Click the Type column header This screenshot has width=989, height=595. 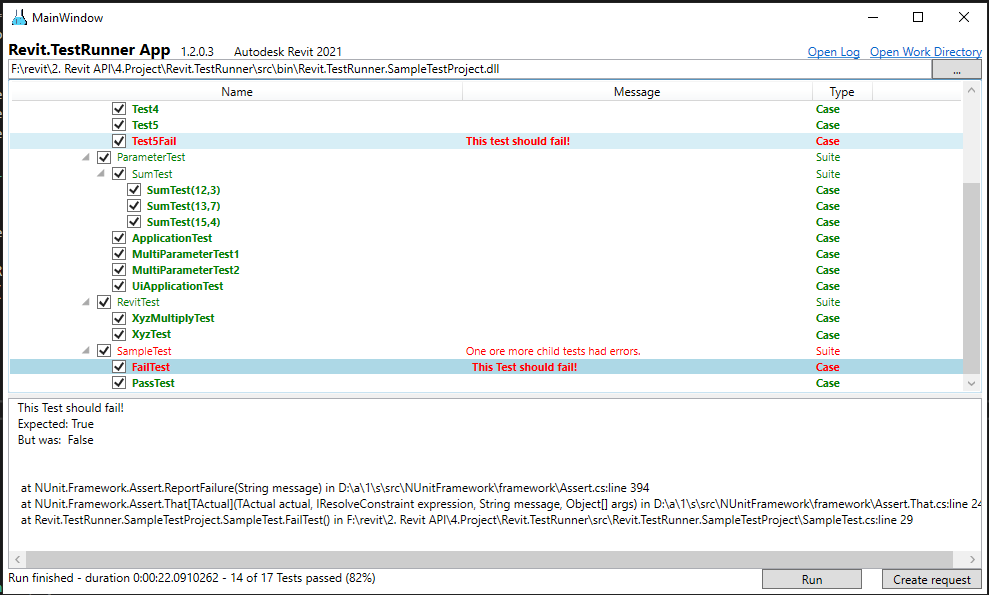[x=842, y=92]
